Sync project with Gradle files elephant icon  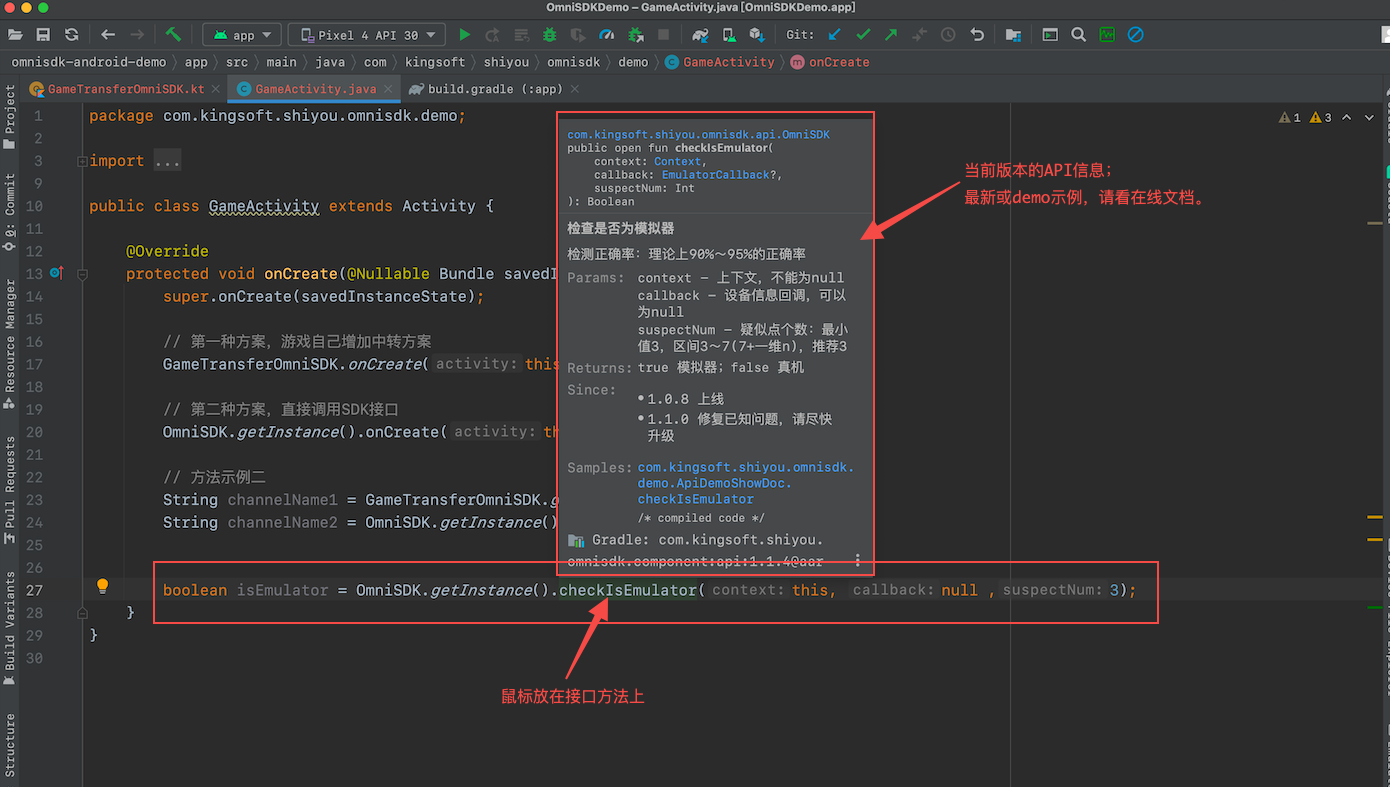pyautogui.click(x=700, y=34)
